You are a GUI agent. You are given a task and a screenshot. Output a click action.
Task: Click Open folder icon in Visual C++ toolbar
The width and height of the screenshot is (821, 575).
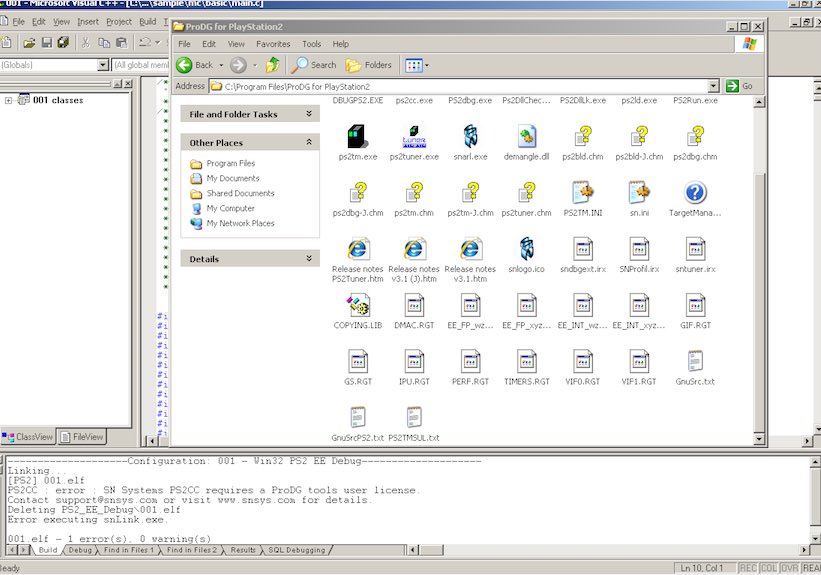pyautogui.click(x=29, y=42)
